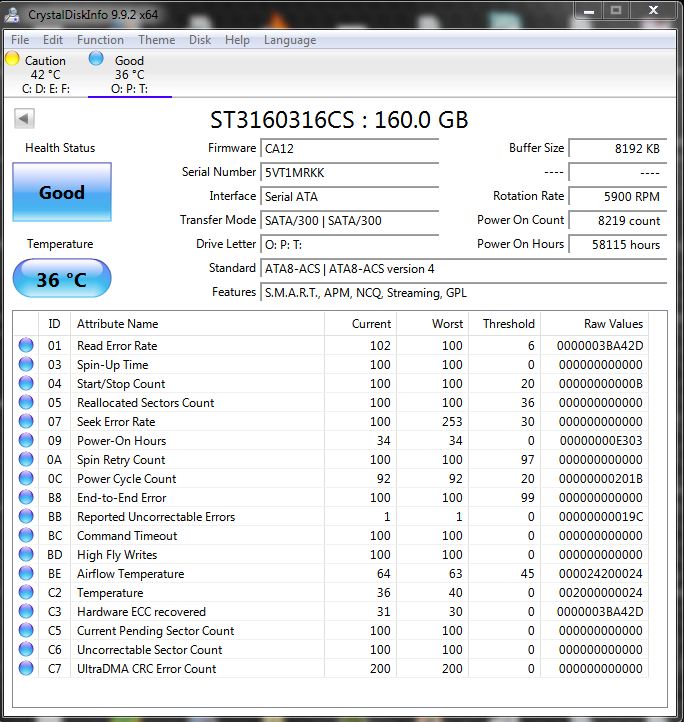Screen dimensions: 684x722
Task: Click raw value 0000000201B of Power Cycle Count
Action: click(601, 479)
